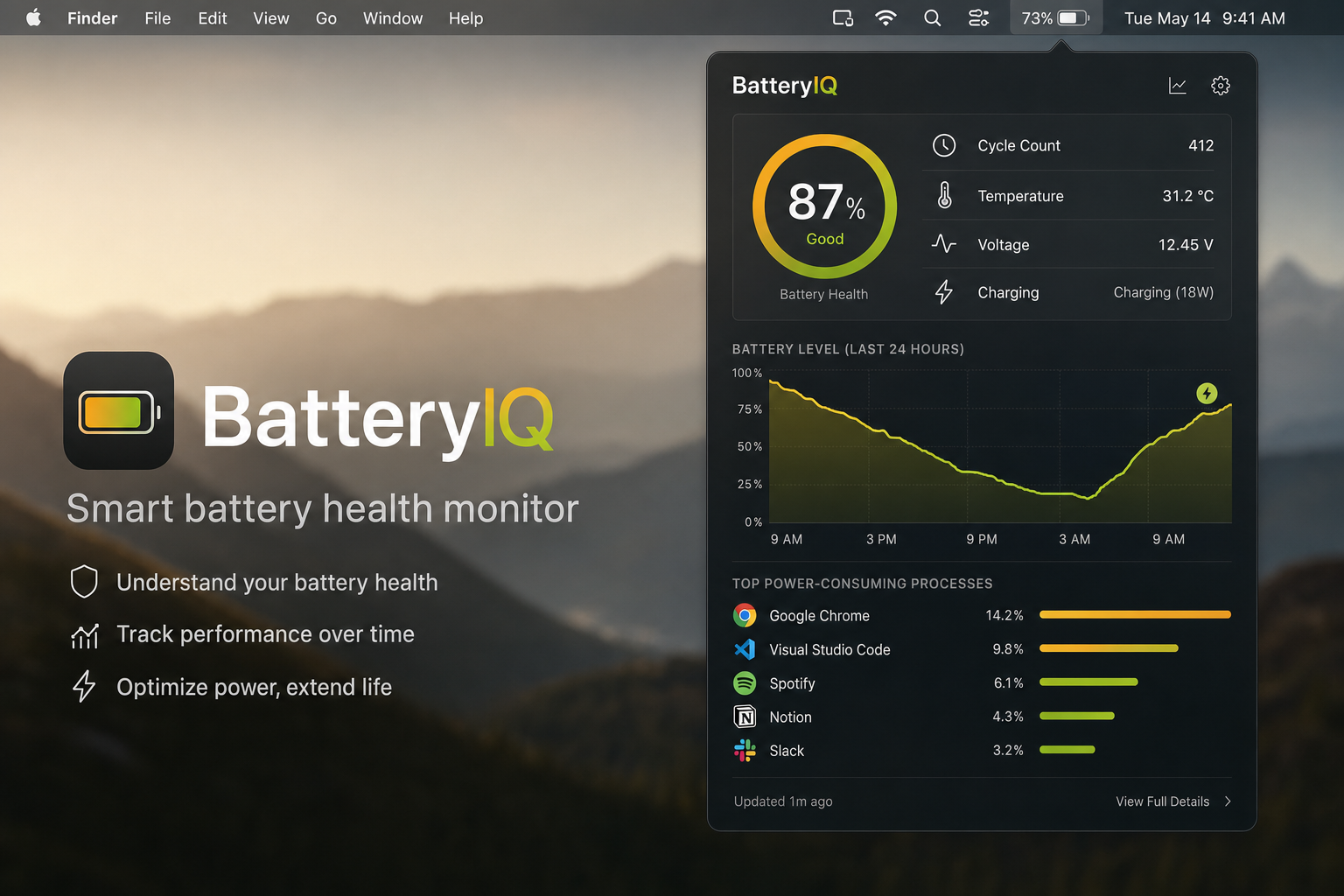1344x896 pixels.
Task: Open Spotlight search in the menu bar
Action: point(933,17)
